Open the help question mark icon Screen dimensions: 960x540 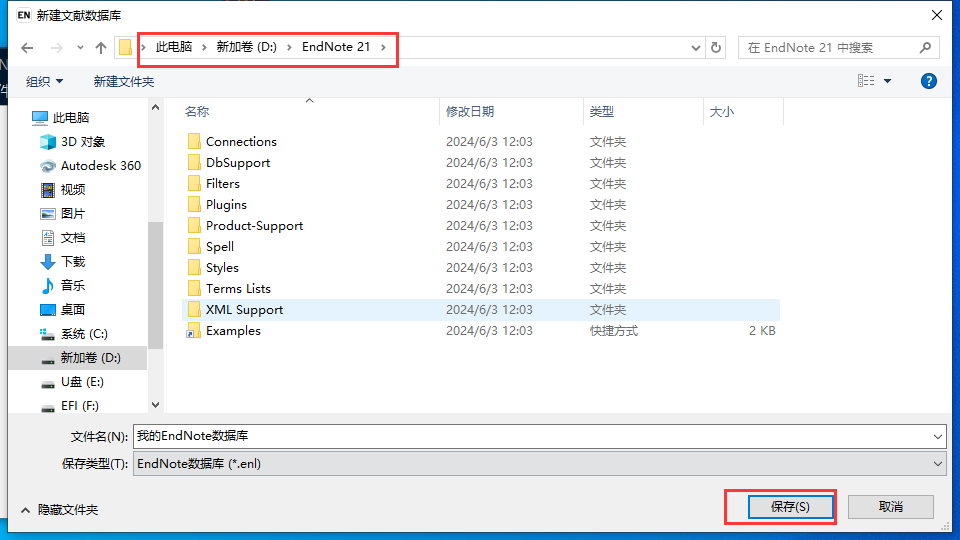928,81
